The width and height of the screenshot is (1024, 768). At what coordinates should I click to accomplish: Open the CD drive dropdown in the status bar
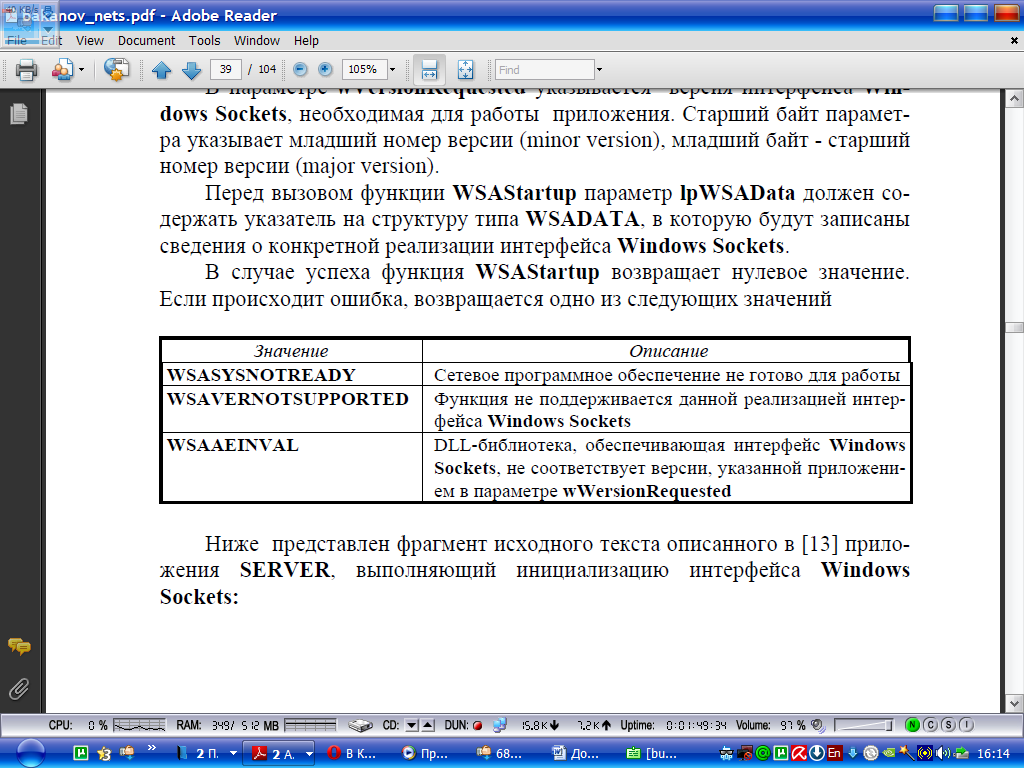point(411,725)
